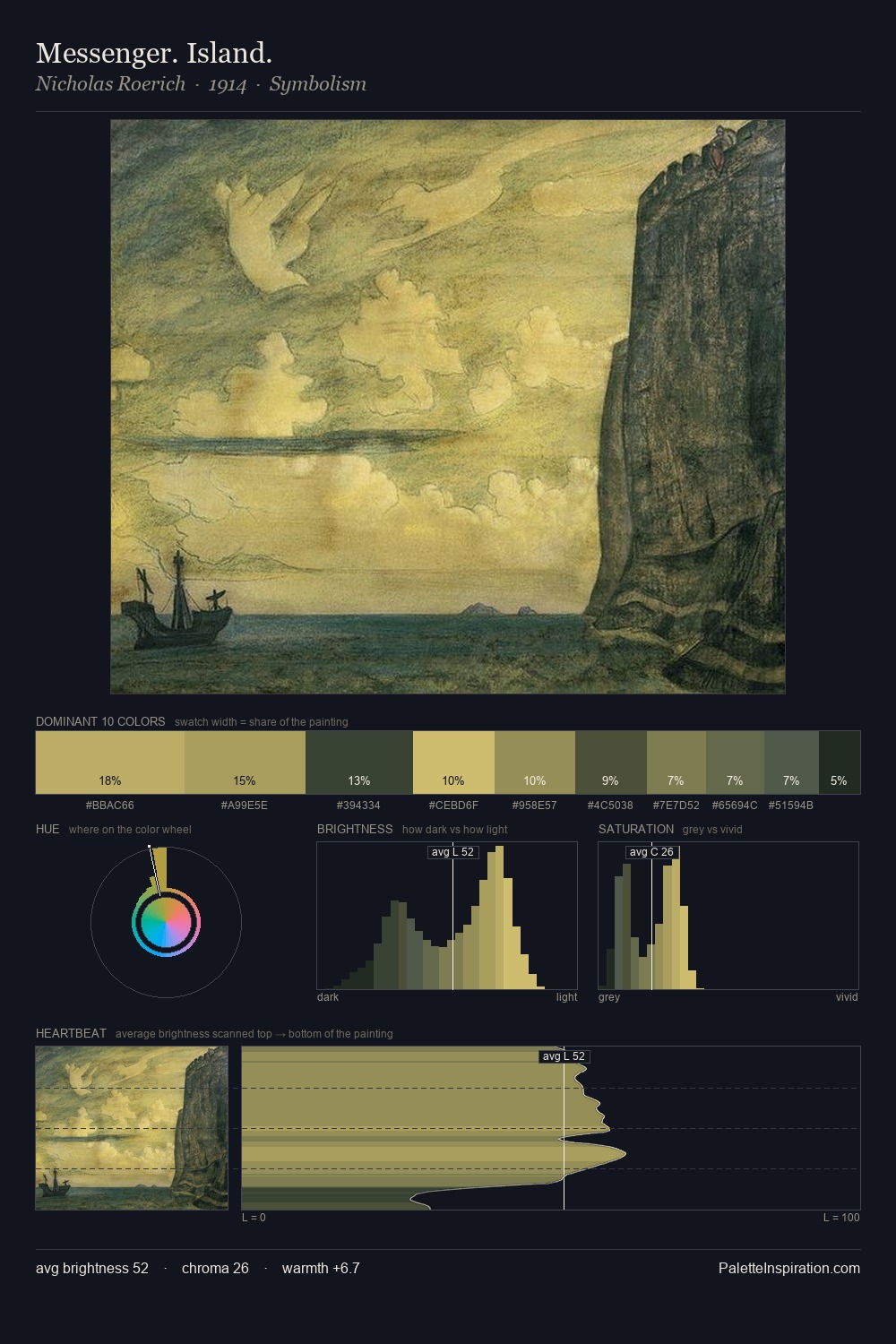Click the 'light' brightness axis label
This screenshot has width=896, height=1344.
pyautogui.click(x=567, y=997)
